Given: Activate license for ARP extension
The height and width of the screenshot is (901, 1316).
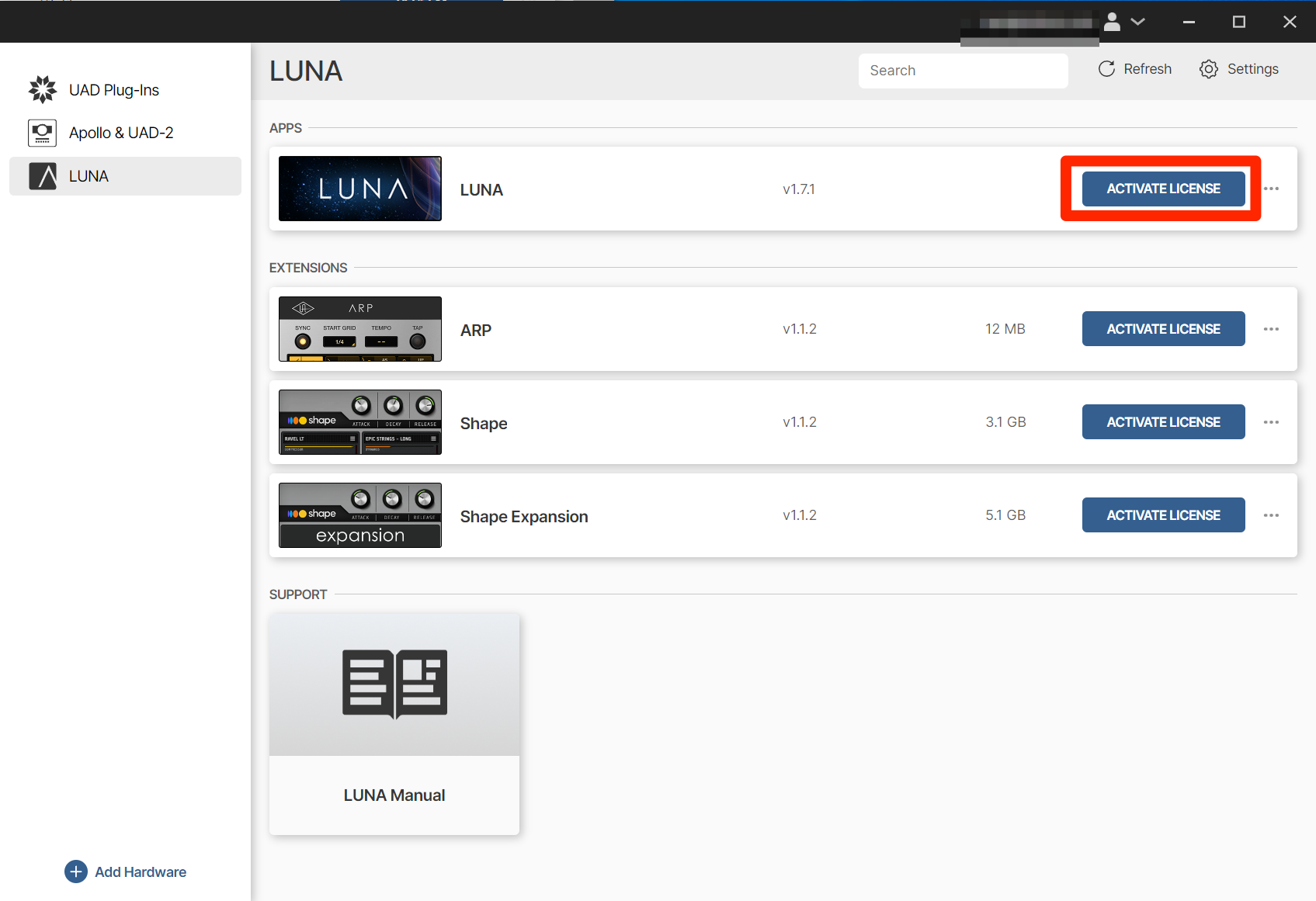Looking at the screenshot, I should [1163, 329].
